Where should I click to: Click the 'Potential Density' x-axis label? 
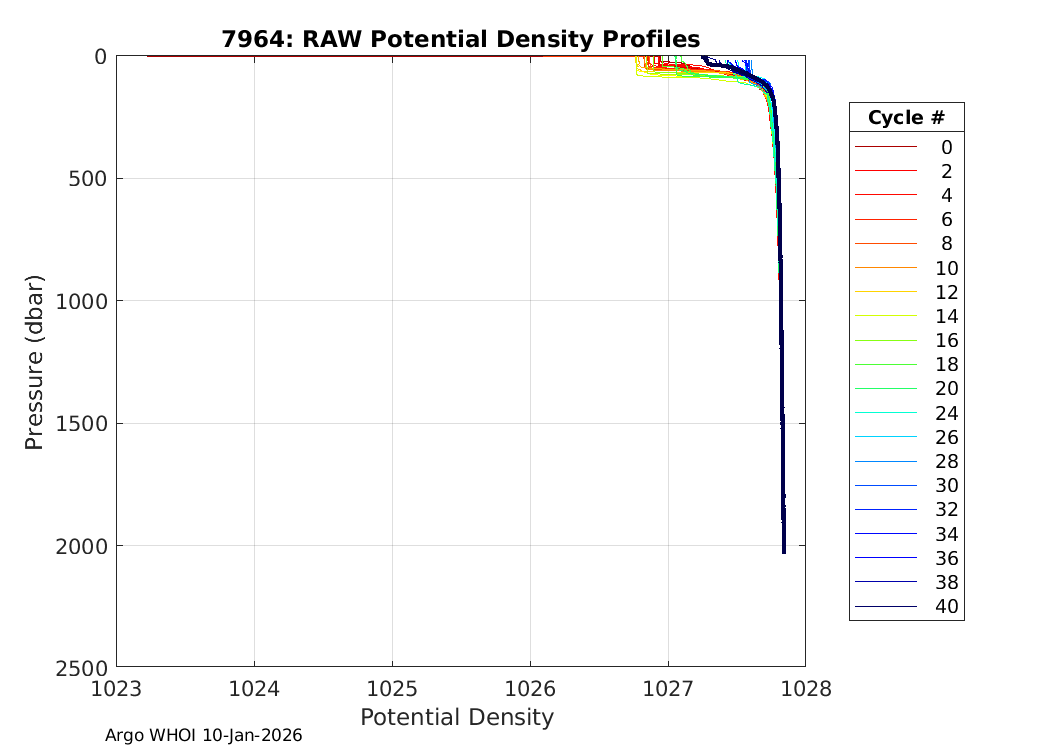456,717
